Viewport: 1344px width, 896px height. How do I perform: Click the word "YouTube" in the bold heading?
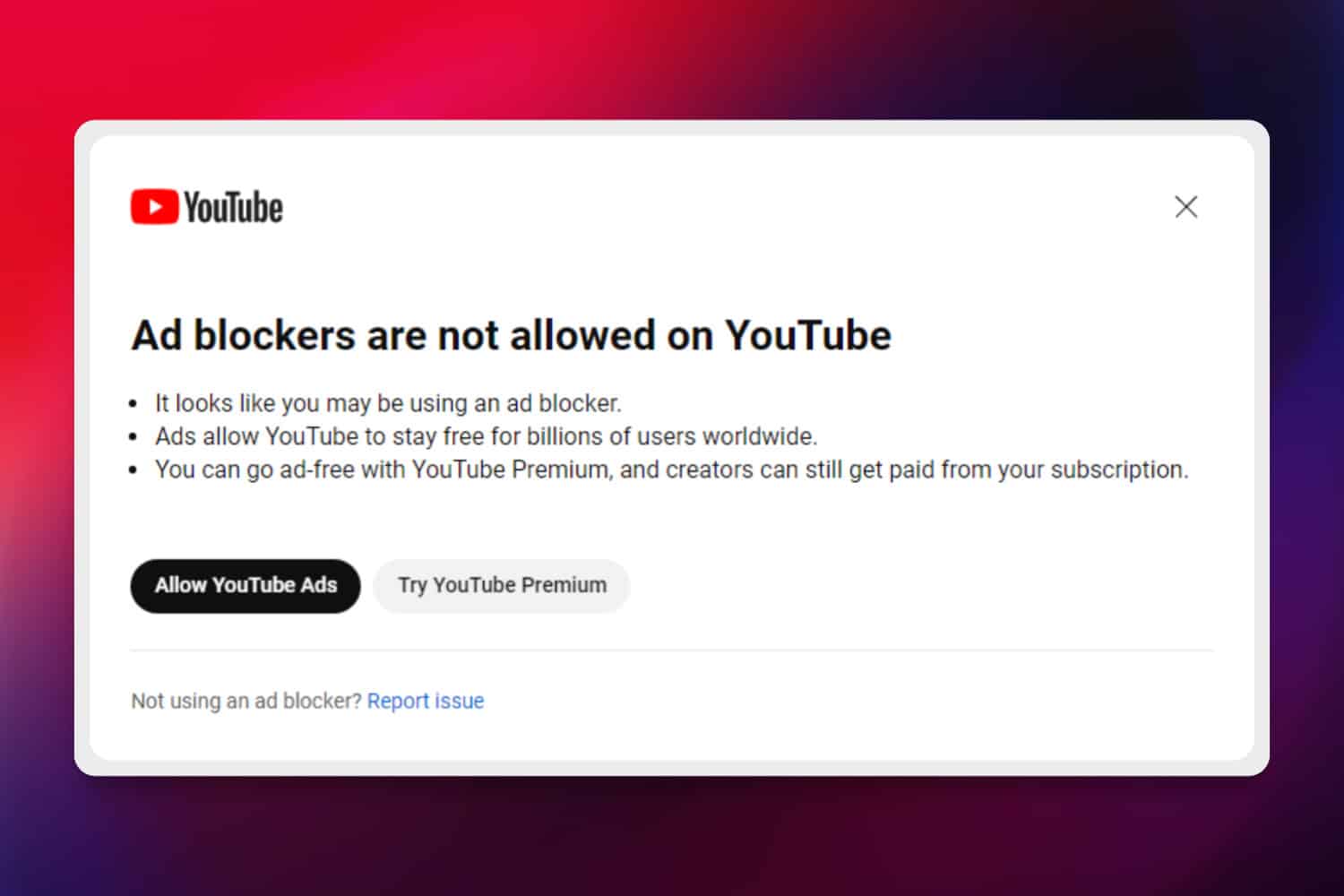808,336
